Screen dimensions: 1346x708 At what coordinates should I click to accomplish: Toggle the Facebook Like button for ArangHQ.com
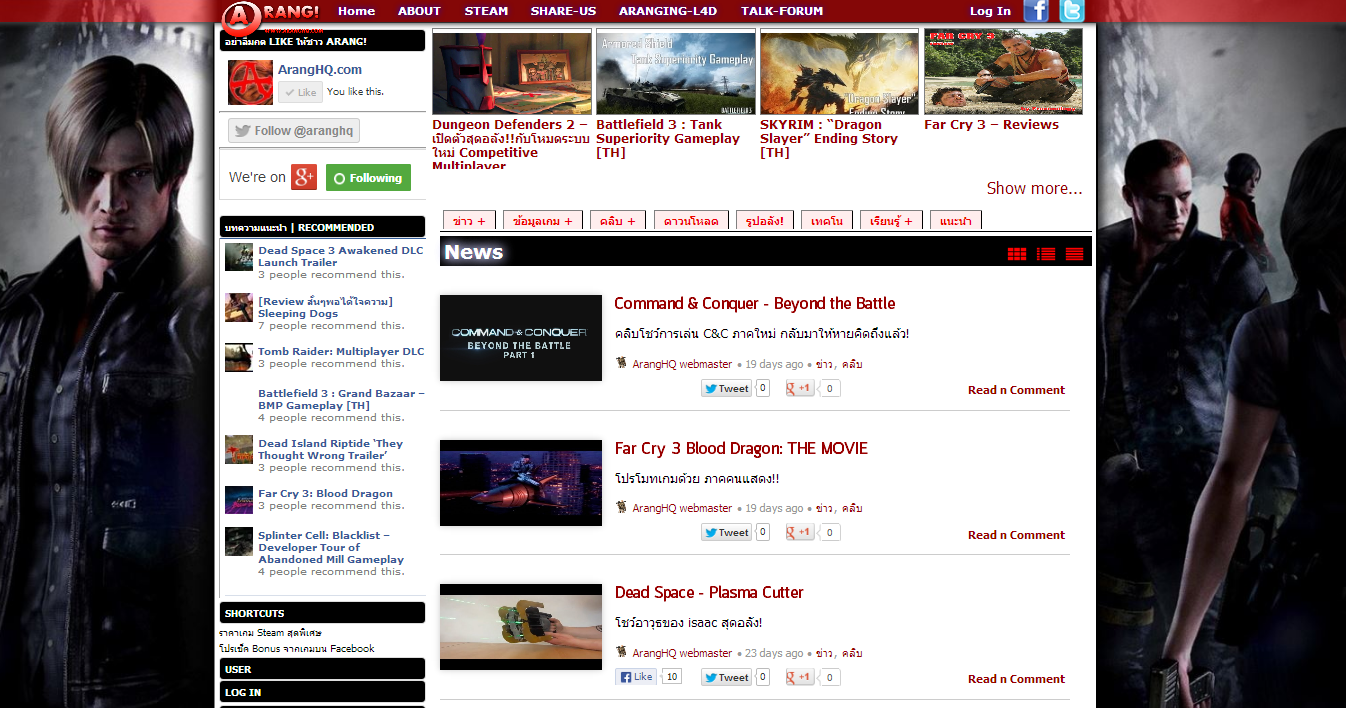[x=300, y=92]
